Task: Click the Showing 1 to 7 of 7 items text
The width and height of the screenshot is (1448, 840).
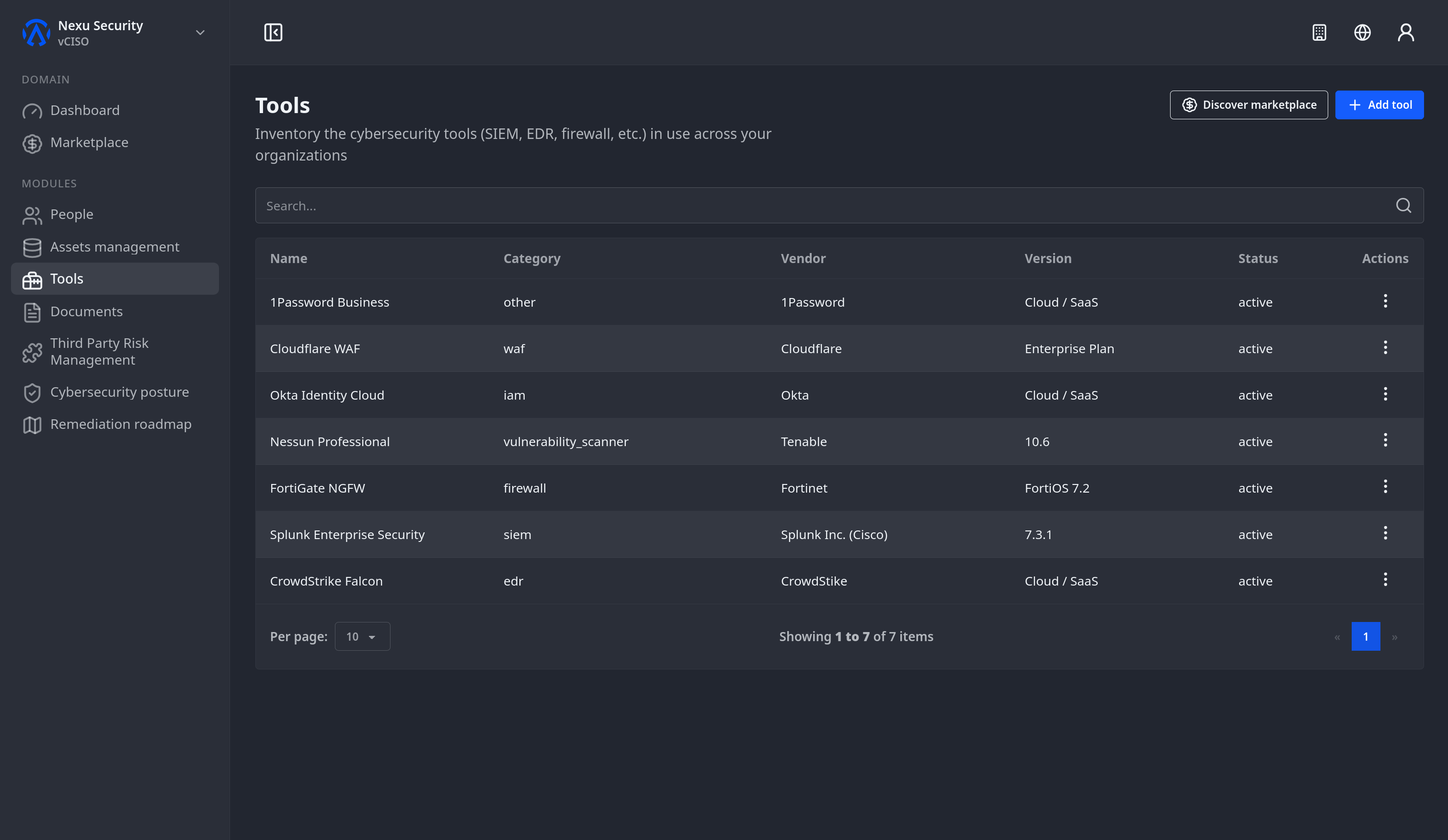Action: tap(856, 637)
